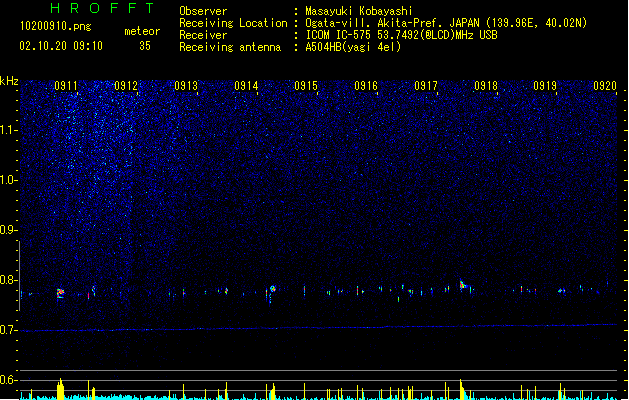Click the 0919 time marker
The width and height of the screenshot is (629, 400).
point(545,86)
